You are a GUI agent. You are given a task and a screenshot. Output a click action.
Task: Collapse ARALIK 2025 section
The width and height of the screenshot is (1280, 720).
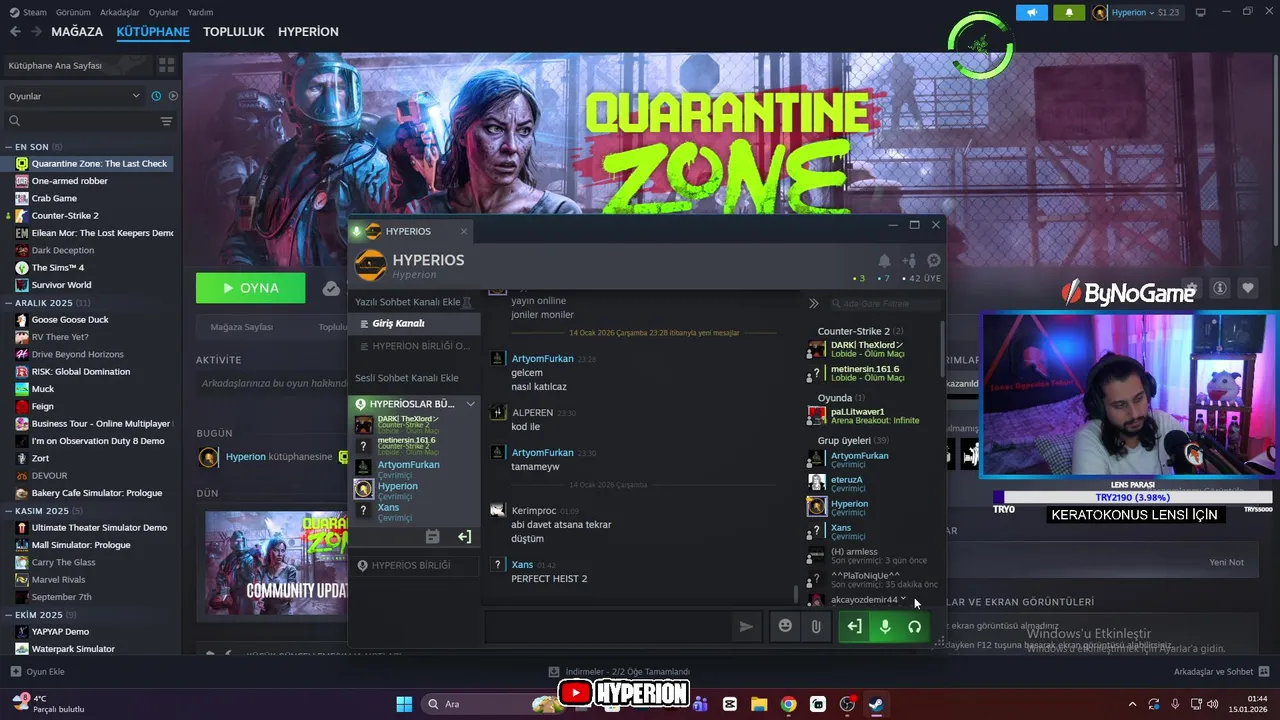[x=47, y=303]
